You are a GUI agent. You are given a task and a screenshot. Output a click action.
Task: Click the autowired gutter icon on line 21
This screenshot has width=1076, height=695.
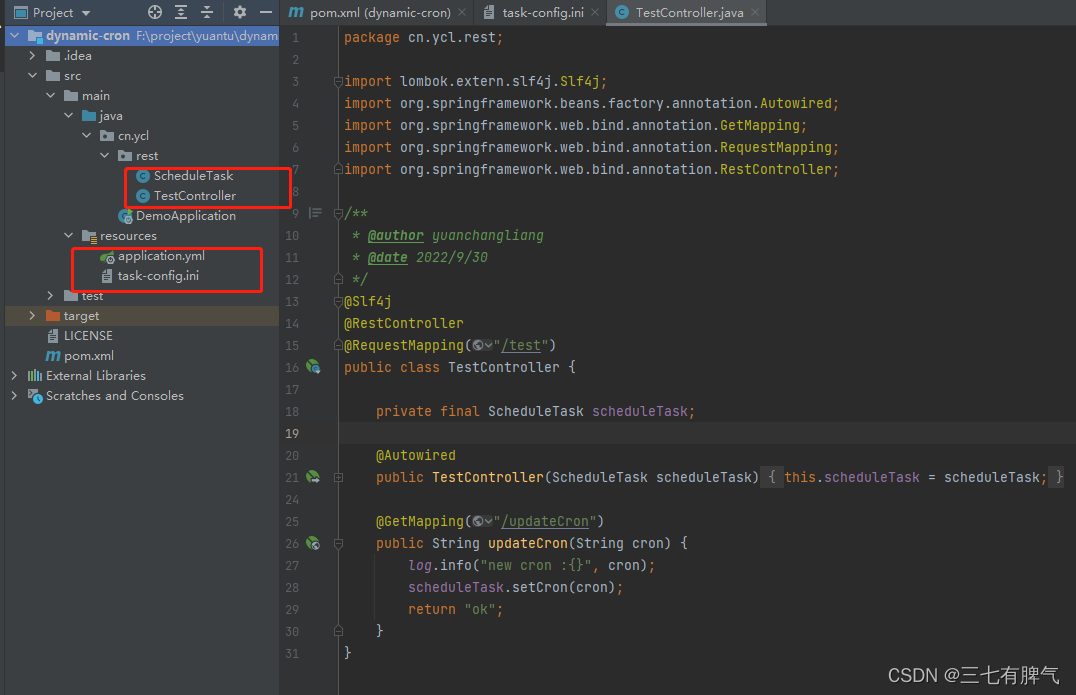click(x=313, y=477)
